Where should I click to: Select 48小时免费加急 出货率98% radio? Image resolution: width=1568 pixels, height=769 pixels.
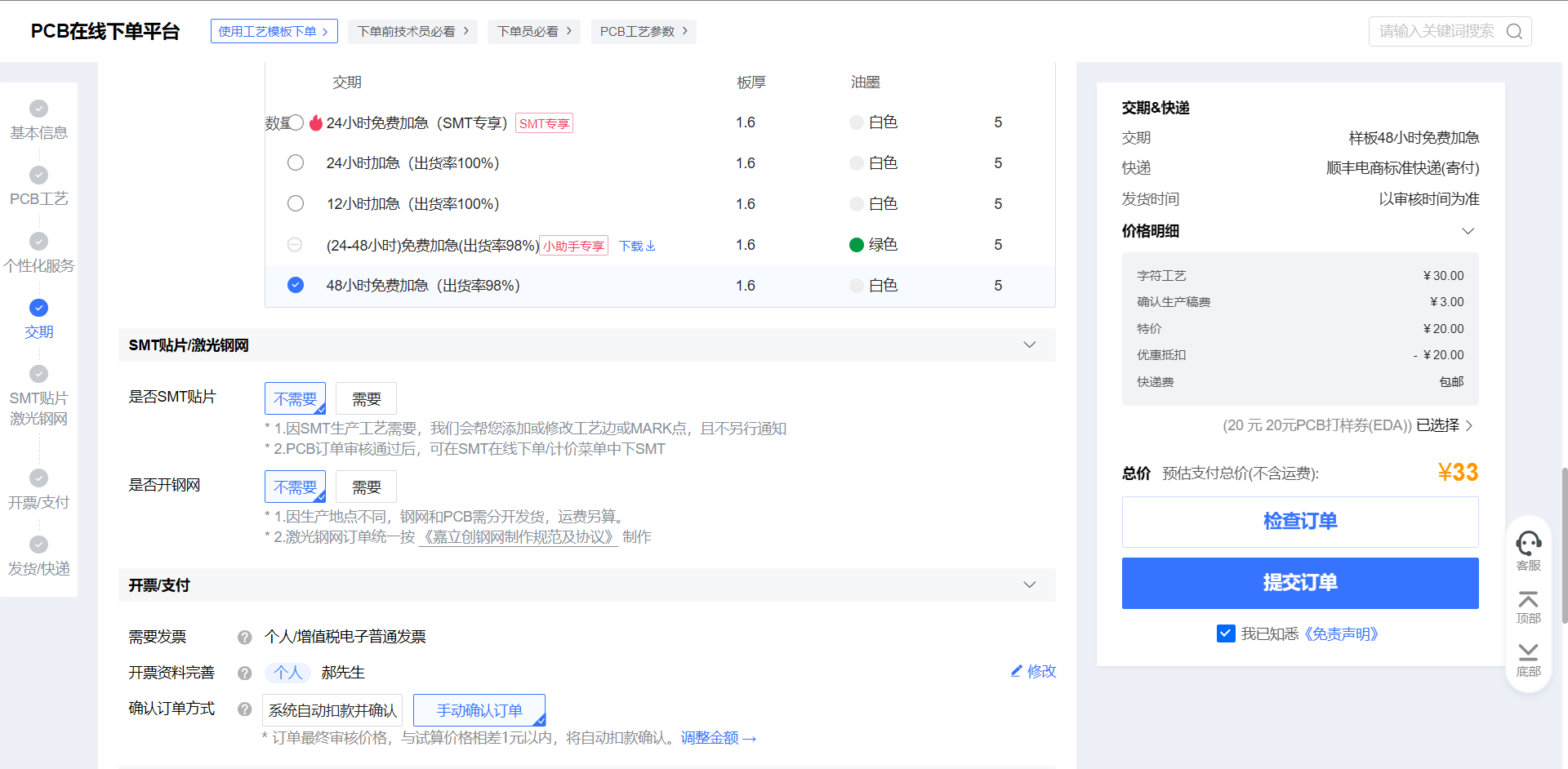pyautogui.click(x=296, y=285)
